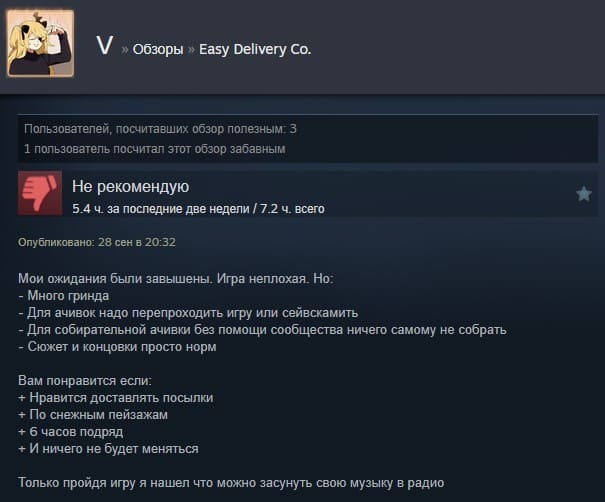Screen dimensions: 605x502
Task: Click the star award icon
Action: (584, 194)
